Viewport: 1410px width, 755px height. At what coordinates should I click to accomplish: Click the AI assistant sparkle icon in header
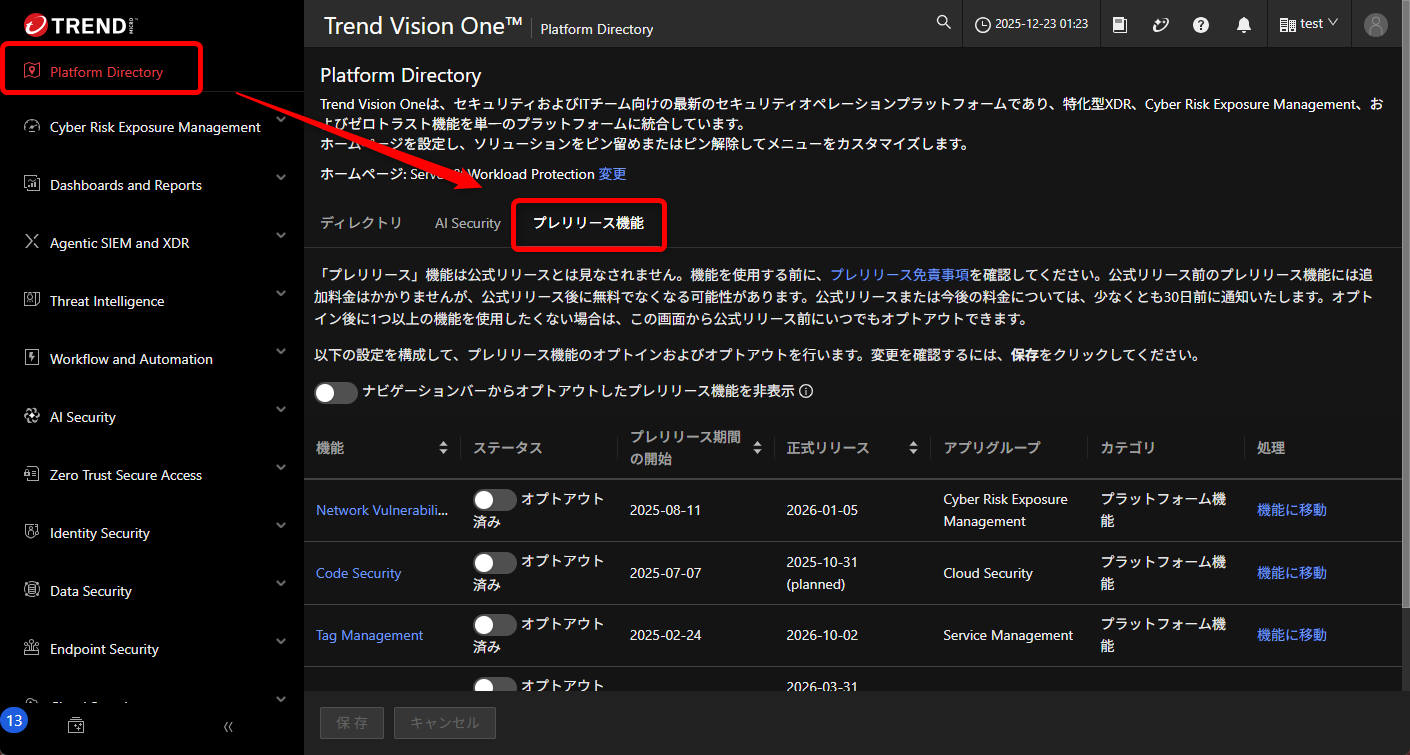tap(1160, 24)
